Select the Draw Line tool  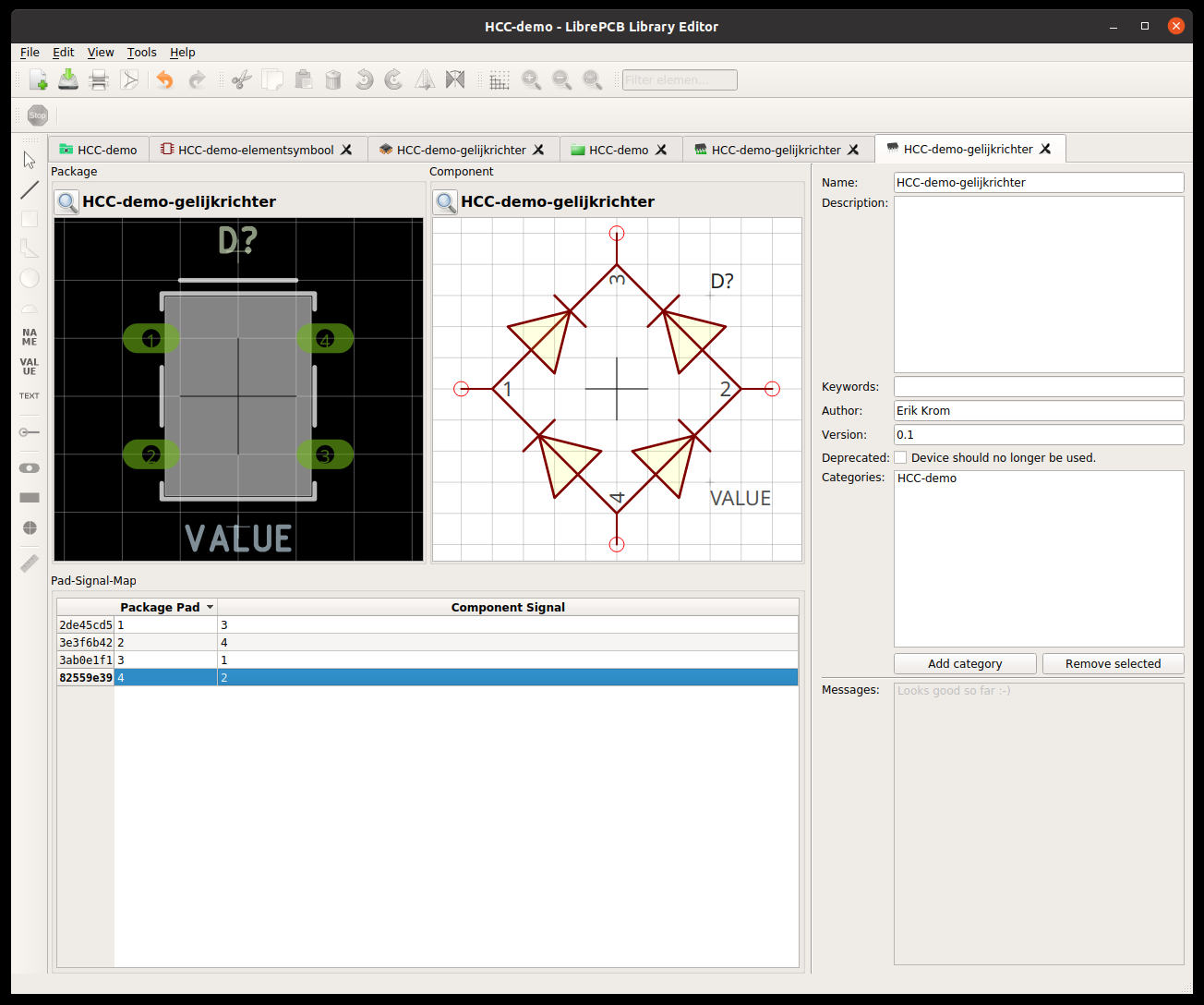[x=30, y=189]
